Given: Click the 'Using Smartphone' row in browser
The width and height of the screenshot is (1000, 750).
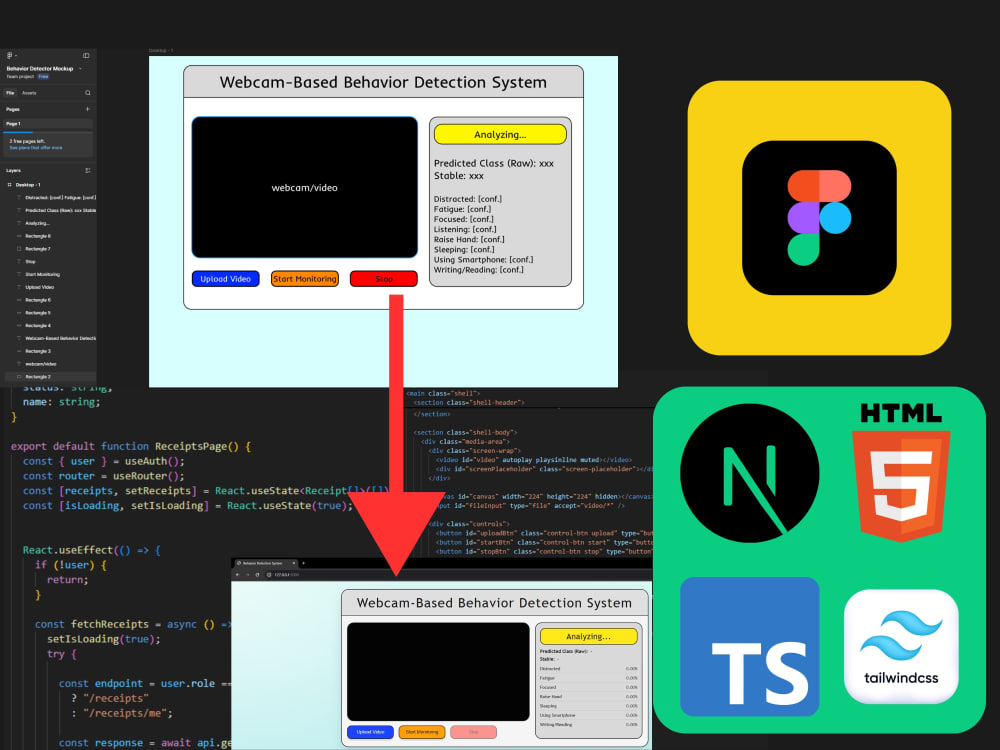Looking at the screenshot, I should (x=589, y=716).
